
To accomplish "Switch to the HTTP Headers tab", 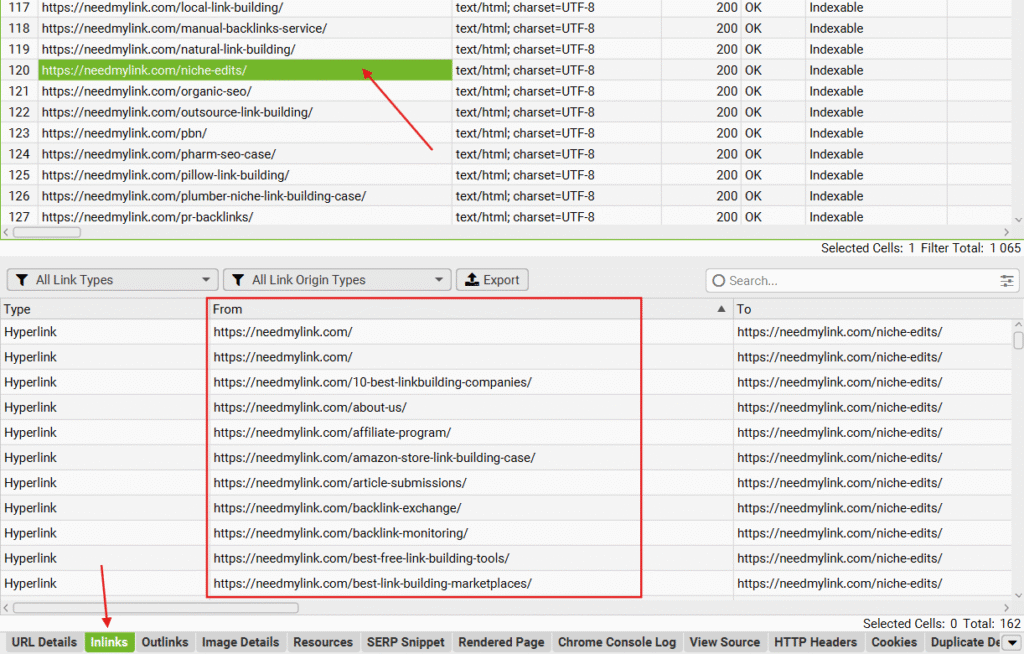I will [x=815, y=642].
